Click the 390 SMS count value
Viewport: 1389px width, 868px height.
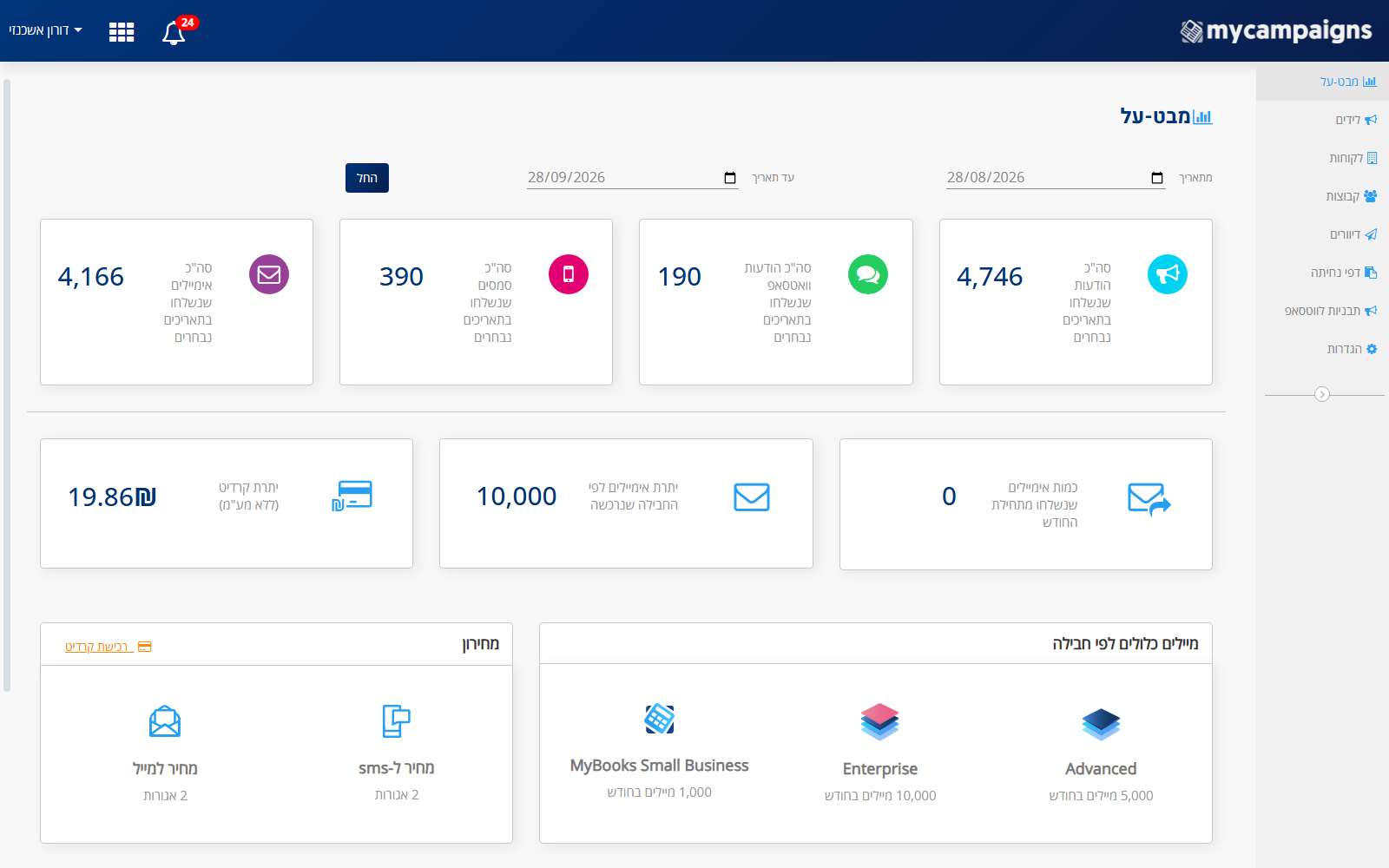click(401, 277)
